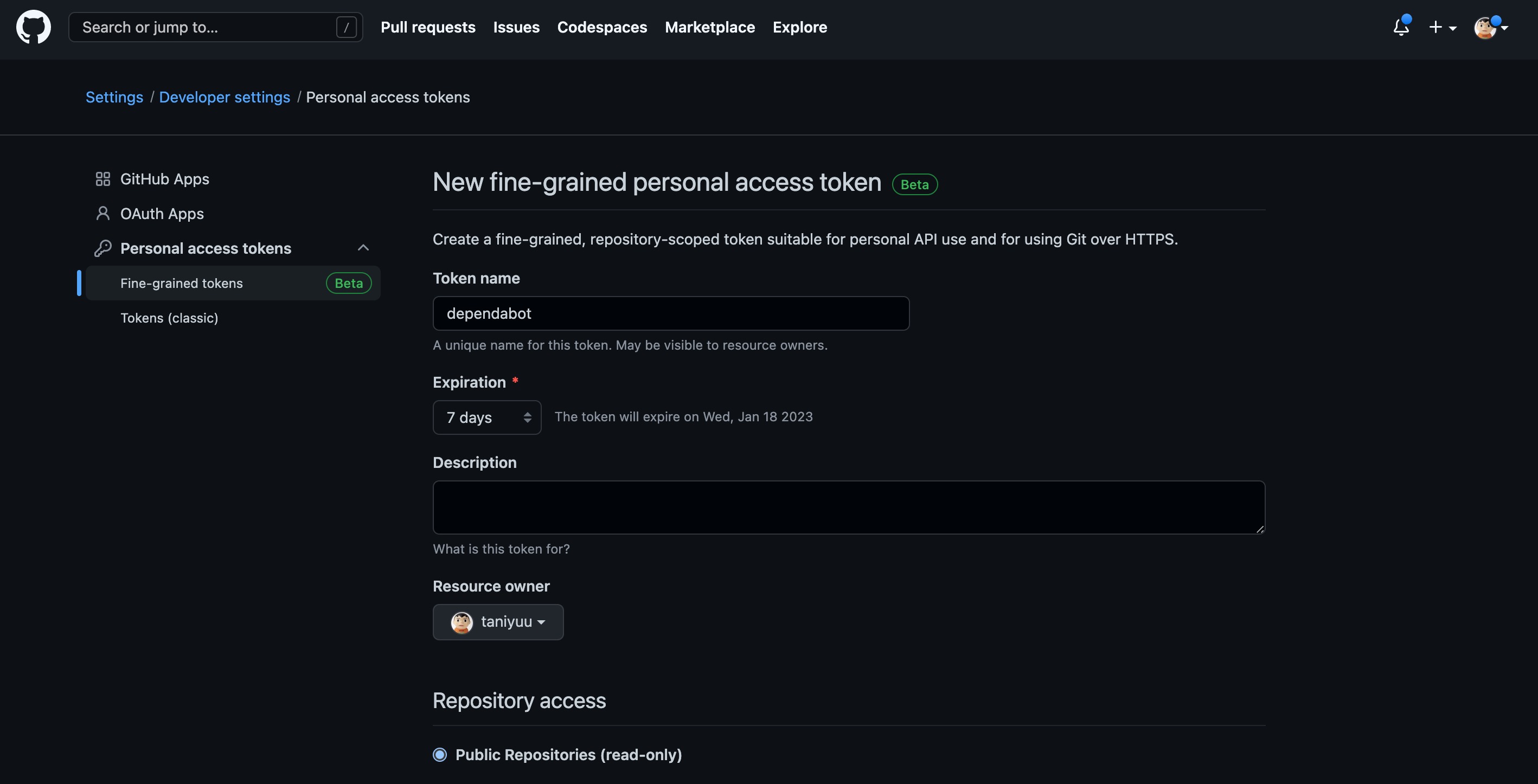This screenshot has width=1538, height=784.
Task: Click the taniyuu avatar in Resource owner
Action: (462, 622)
